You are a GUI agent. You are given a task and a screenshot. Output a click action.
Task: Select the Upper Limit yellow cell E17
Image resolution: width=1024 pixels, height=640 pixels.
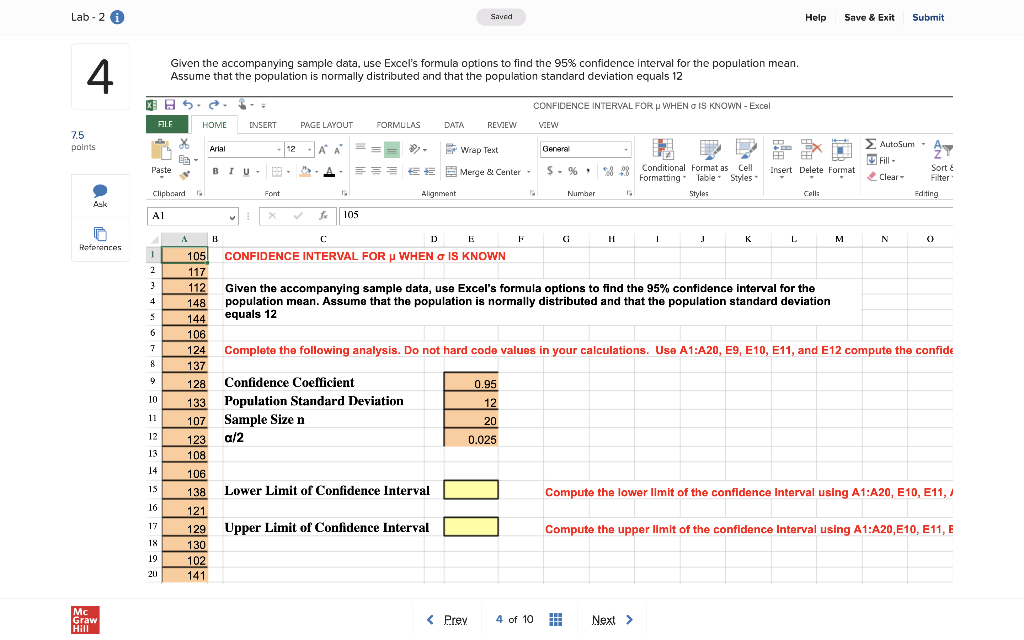(471, 526)
